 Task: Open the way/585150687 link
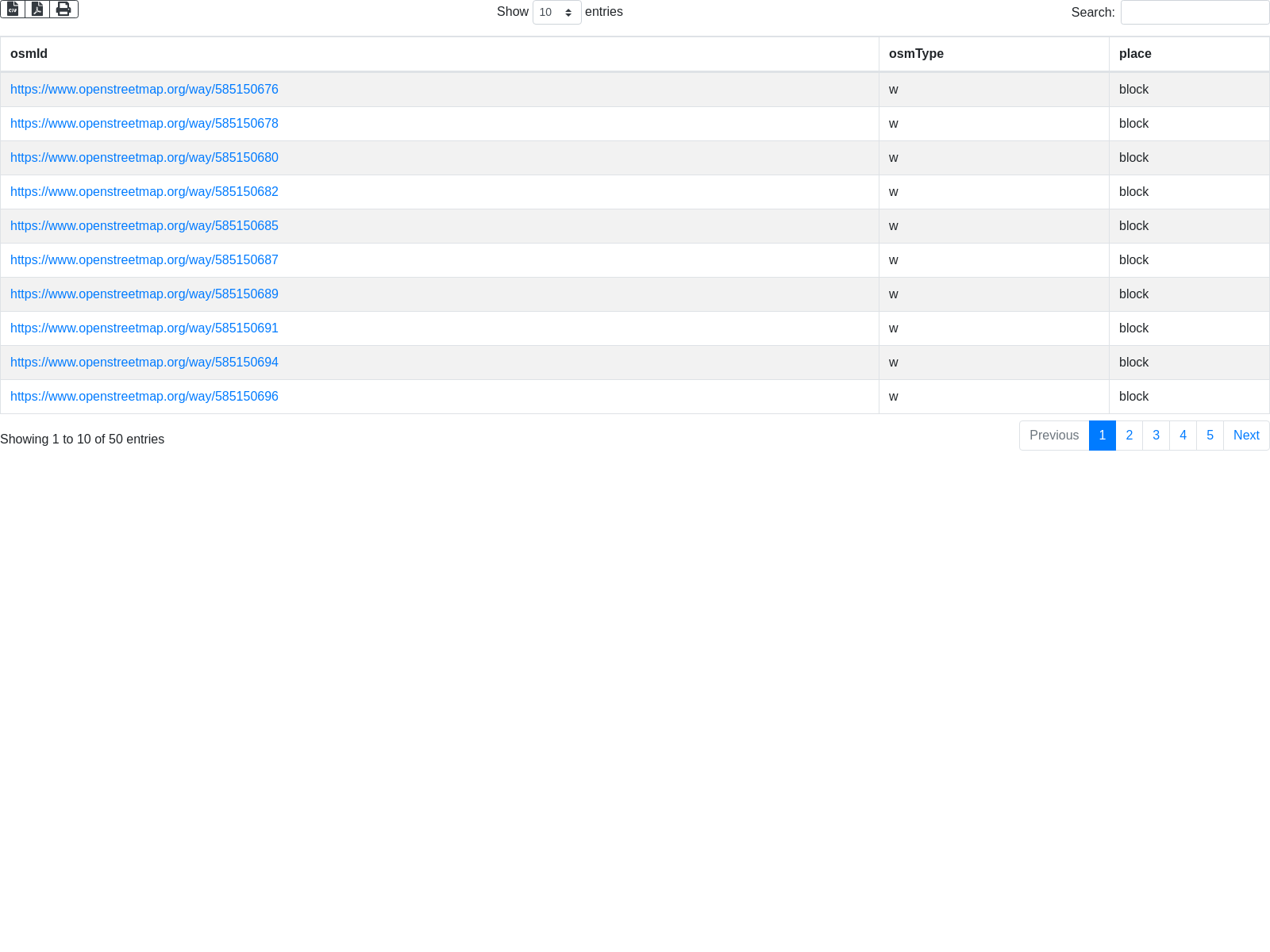click(x=144, y=260)
